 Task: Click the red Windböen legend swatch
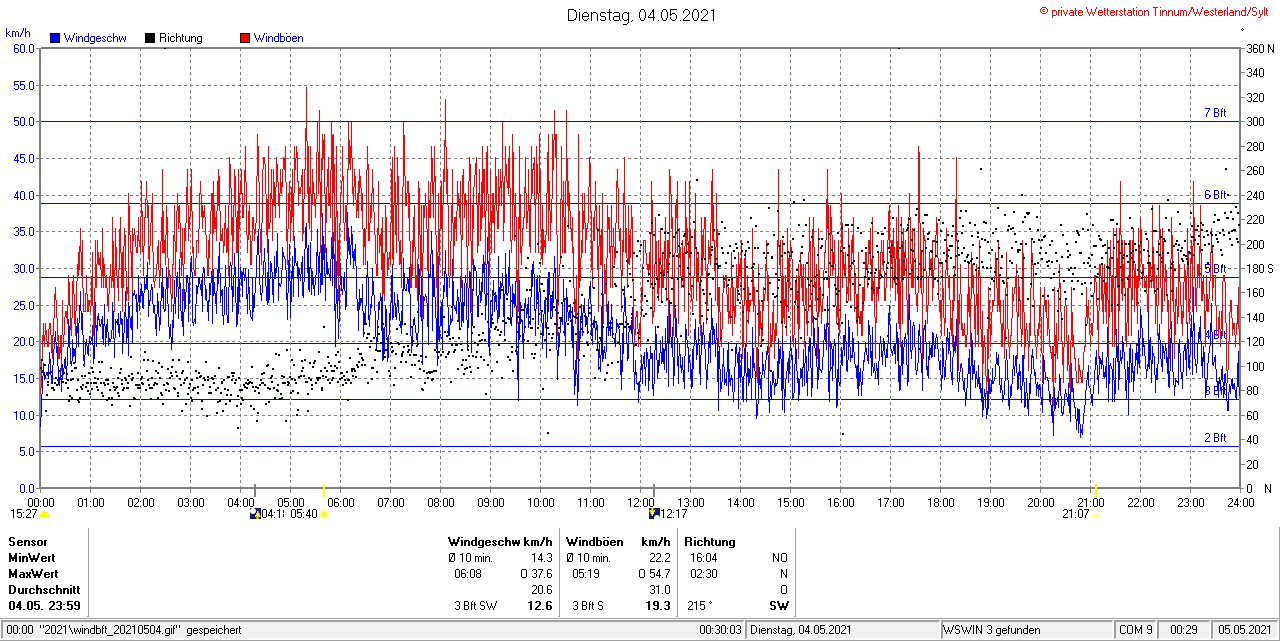click(x=245, y=38)
